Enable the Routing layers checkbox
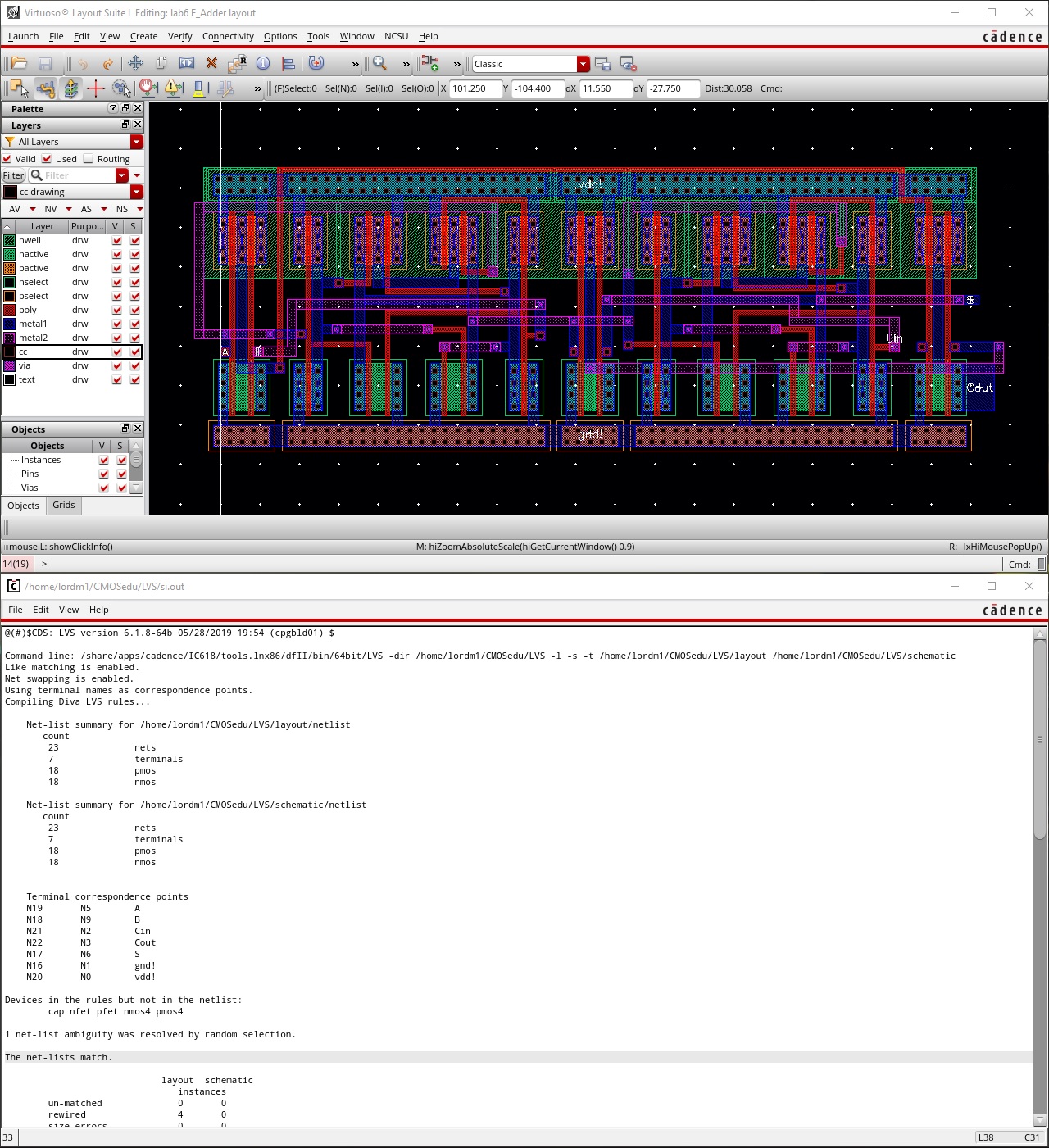Screen dimensions: 1049x1148 pos(89,159)
